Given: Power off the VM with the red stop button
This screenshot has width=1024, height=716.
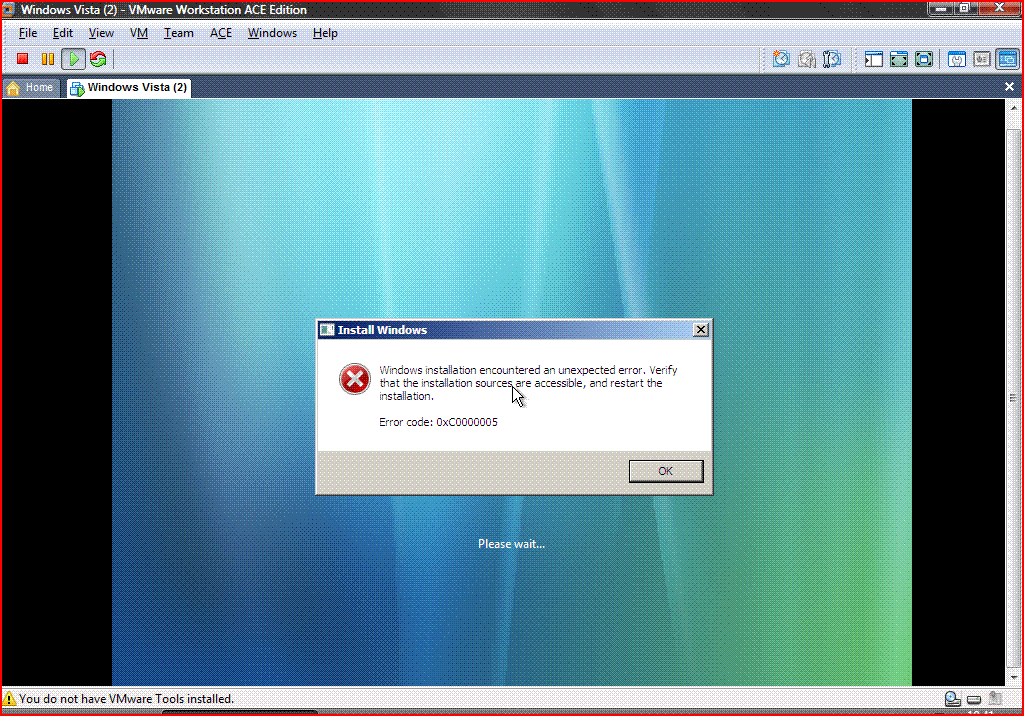Looking at the screenshot, I should click(x=22, y=59).
